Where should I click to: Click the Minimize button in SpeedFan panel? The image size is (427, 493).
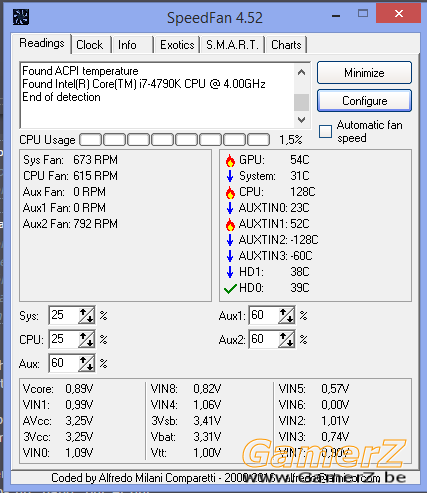[364, 73]
